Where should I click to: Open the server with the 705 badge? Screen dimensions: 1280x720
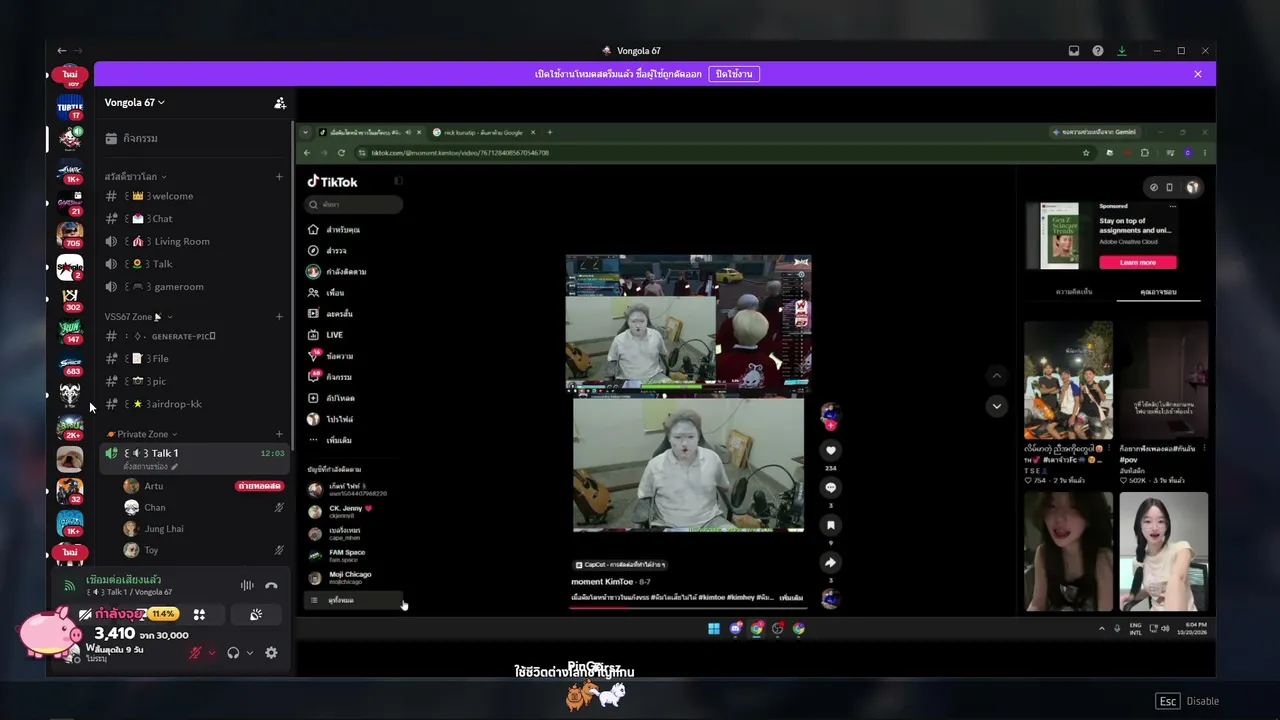[x=70, y=235]
